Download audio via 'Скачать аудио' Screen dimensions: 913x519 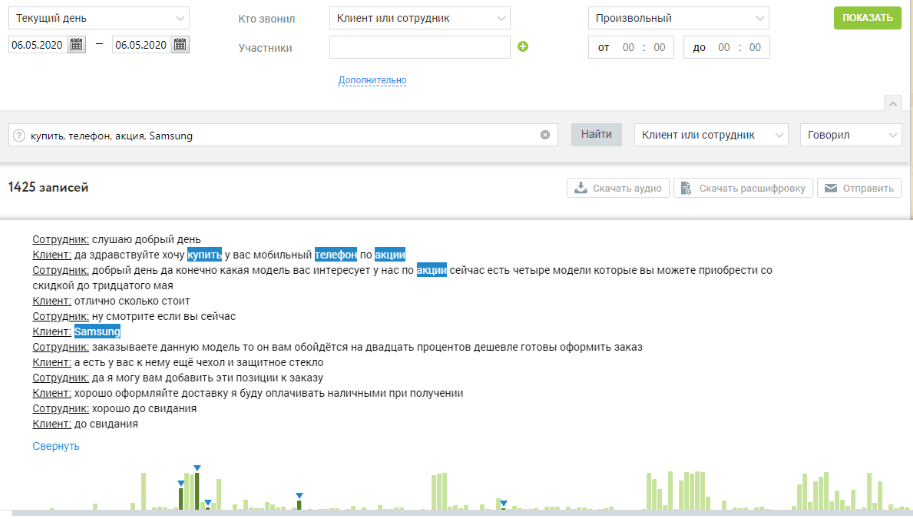pos(617,188)
